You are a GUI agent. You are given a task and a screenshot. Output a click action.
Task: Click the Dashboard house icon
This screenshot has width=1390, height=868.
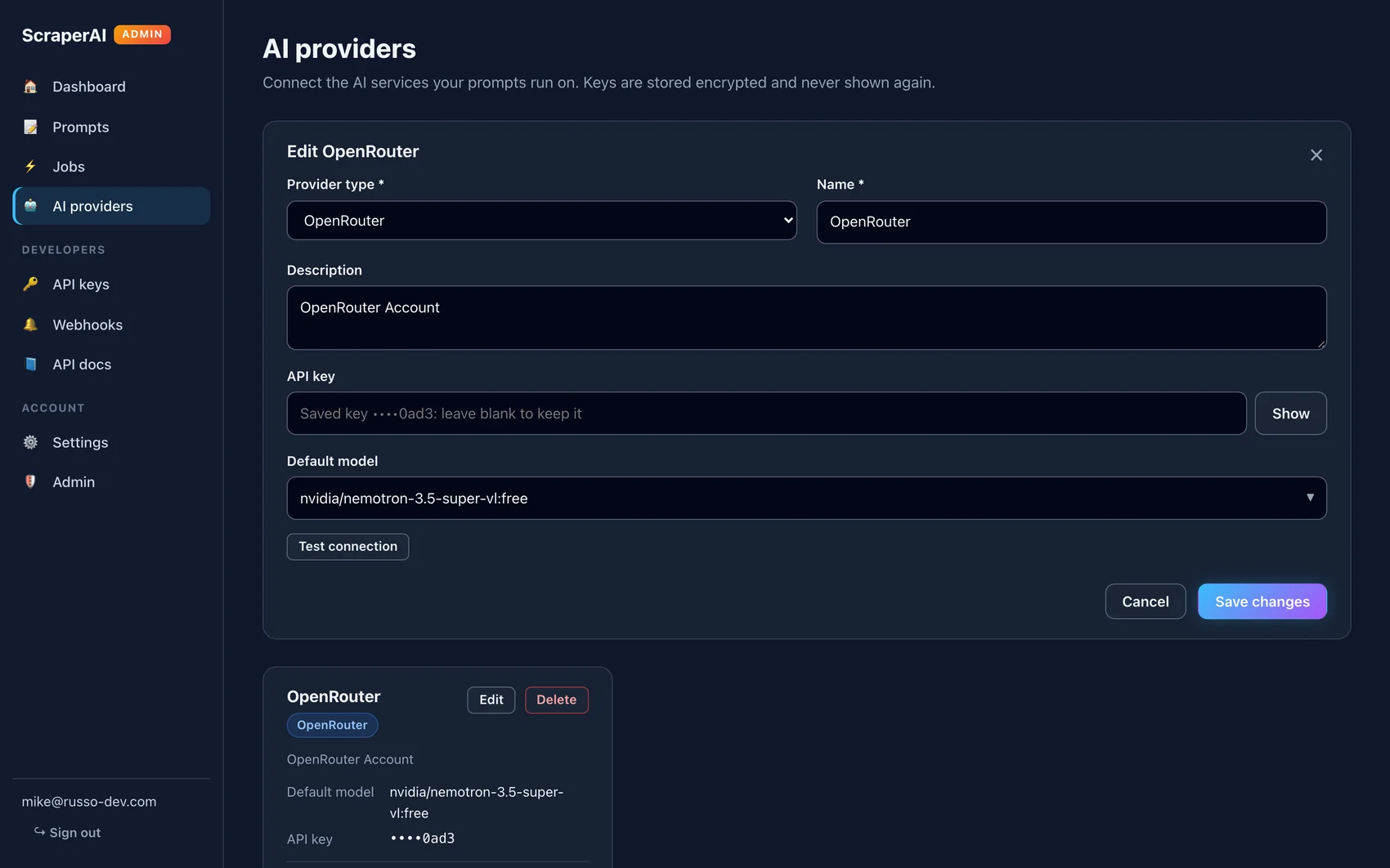point(30,87)
